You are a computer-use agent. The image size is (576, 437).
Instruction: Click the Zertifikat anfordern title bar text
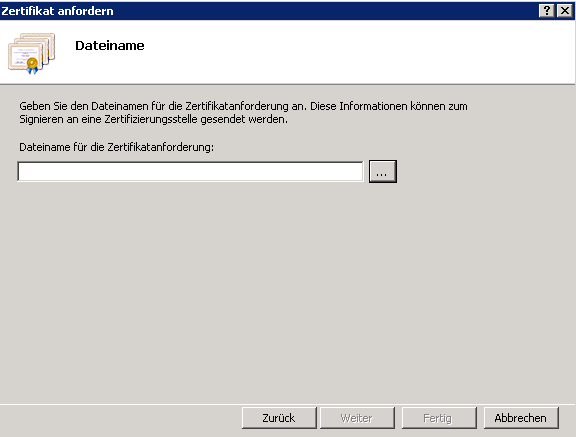tap(57, 11)
